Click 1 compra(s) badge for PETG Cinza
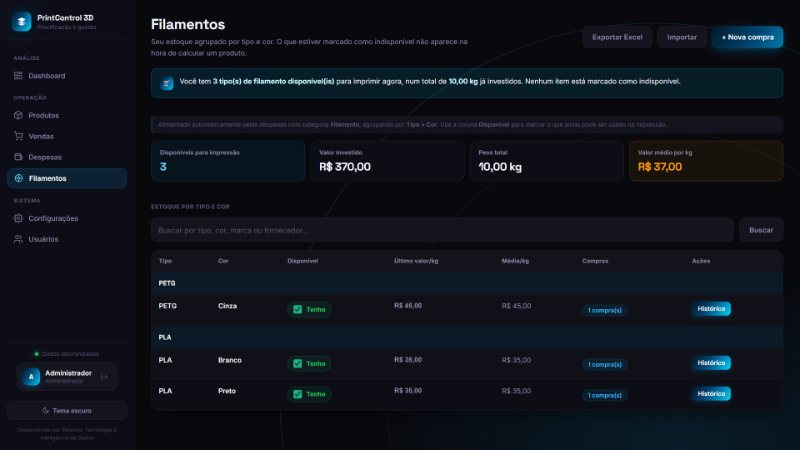The image size is (800, 450). [605, 310]
